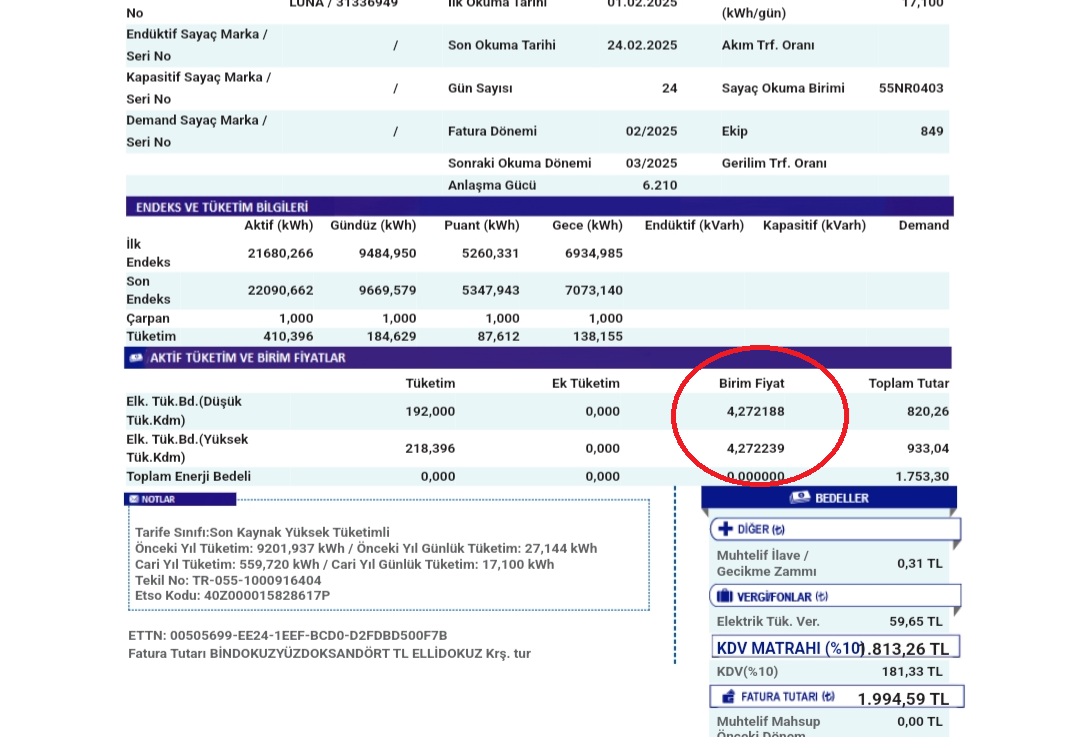Screen dimensions: 1080x750
Task: Select the Aktif (kWh) column header
Action: tap(278, 225)
